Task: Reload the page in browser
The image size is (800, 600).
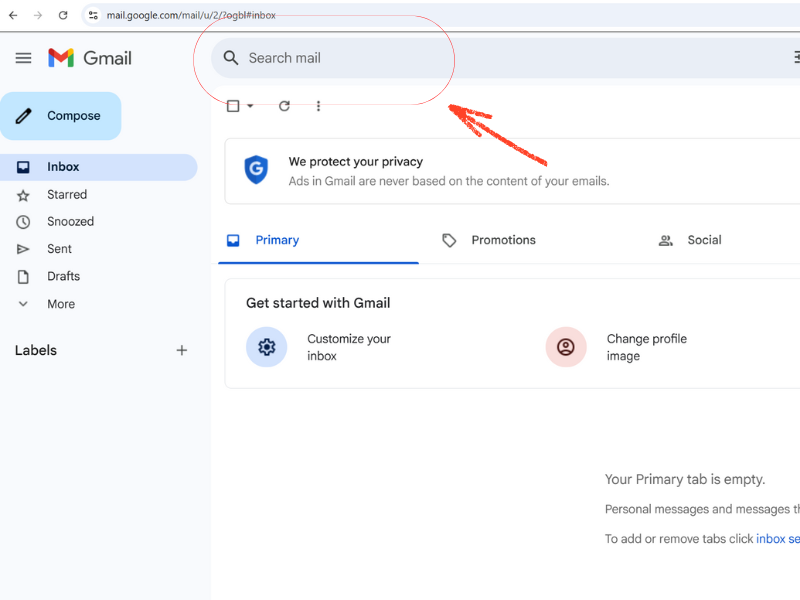Action: (x=63, y=15)
